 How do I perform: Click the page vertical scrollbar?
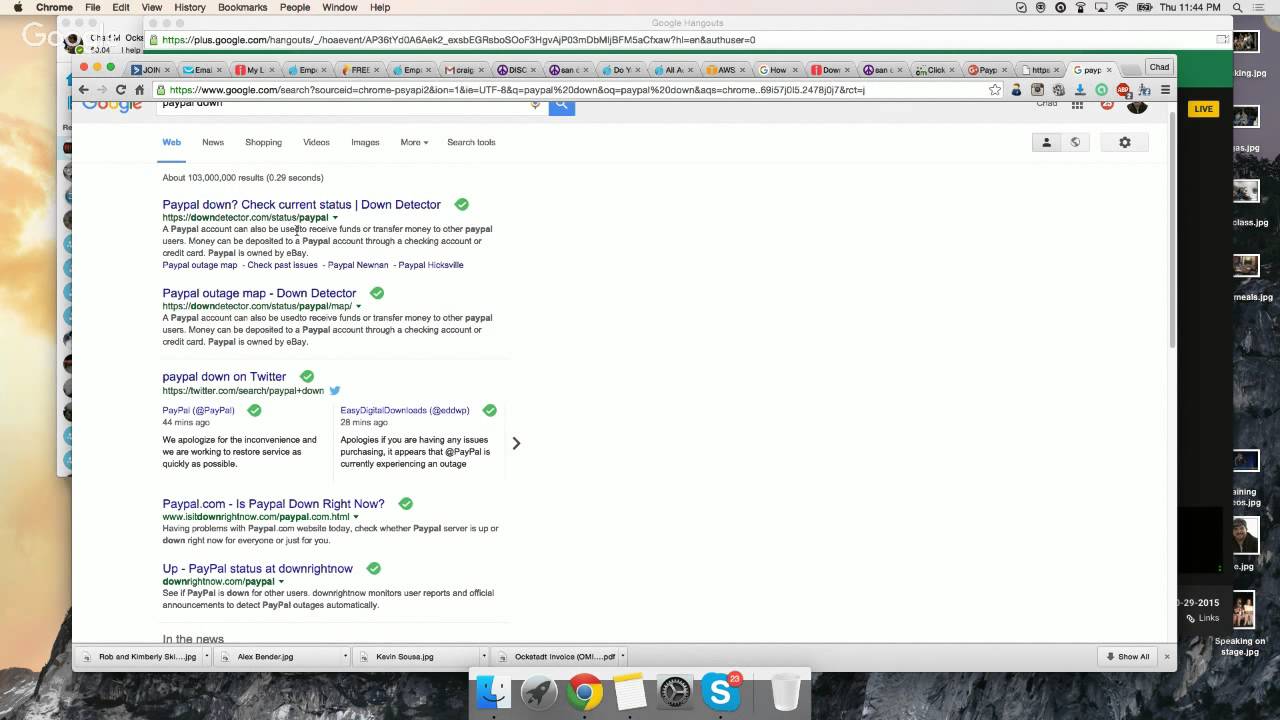pyautogui.click(x=1172, y=230)
